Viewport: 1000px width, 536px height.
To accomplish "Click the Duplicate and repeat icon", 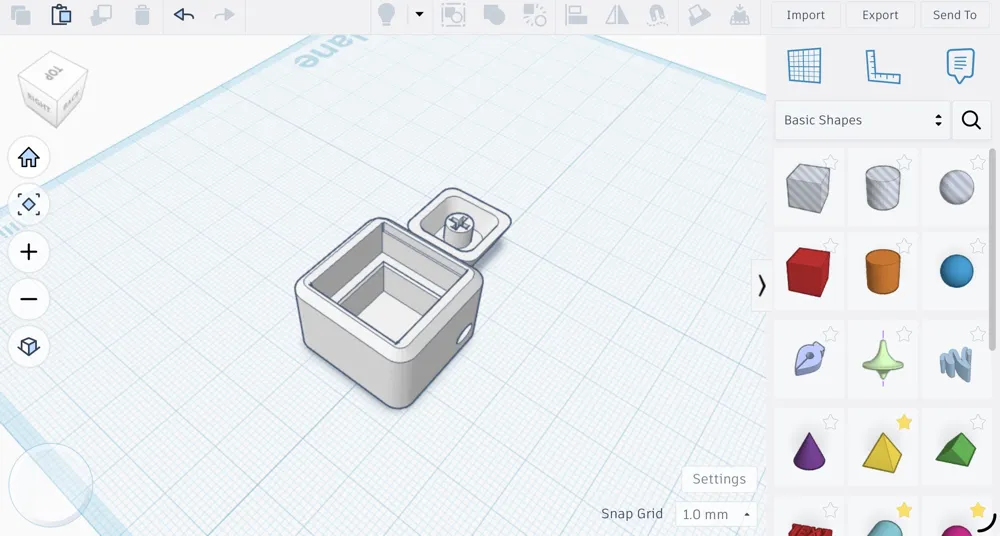I will click(x=101, y=15).
